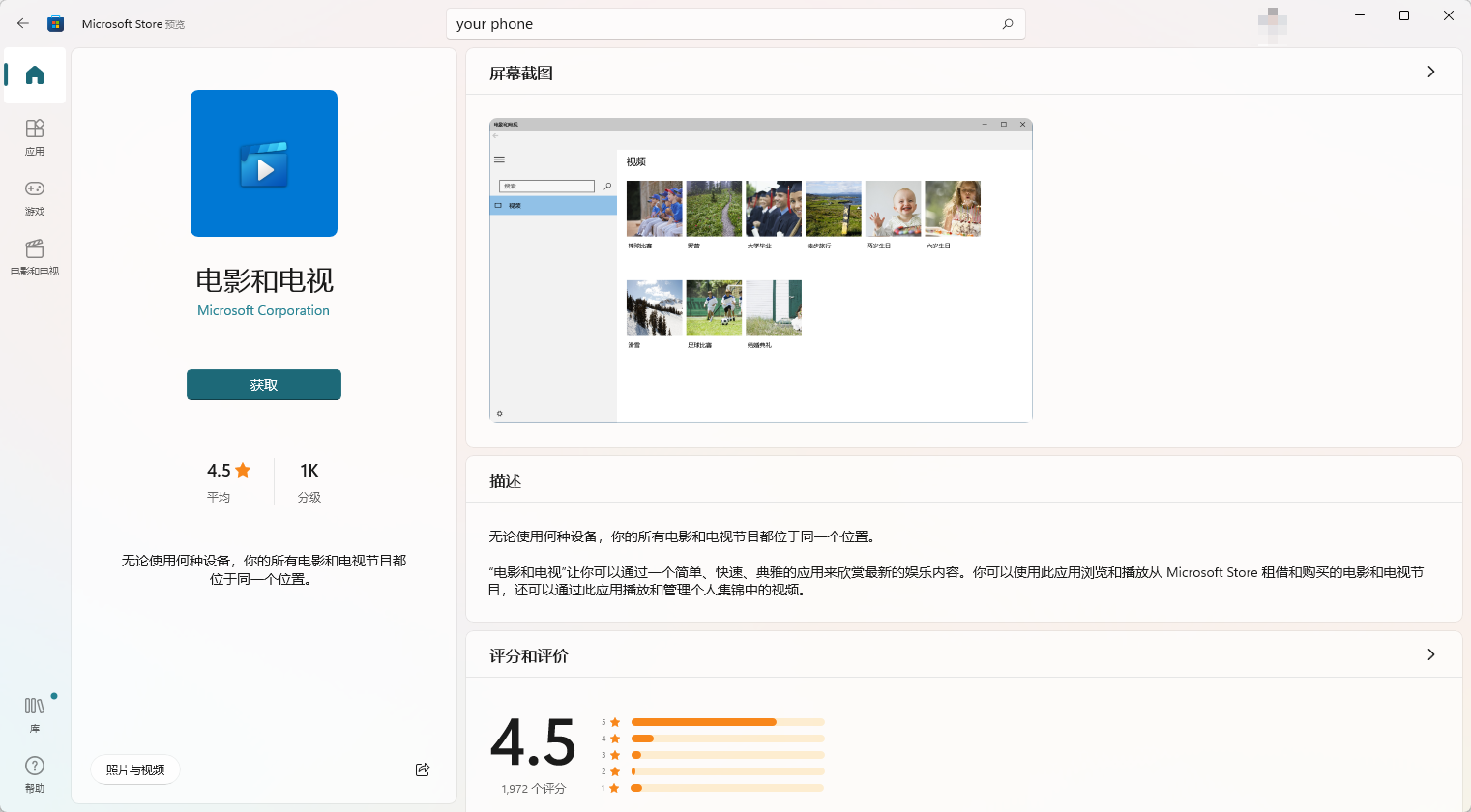Screen dimensions: 1471x812
Task: Open the 帮助 (Help) section
Action: pos(35,774)
